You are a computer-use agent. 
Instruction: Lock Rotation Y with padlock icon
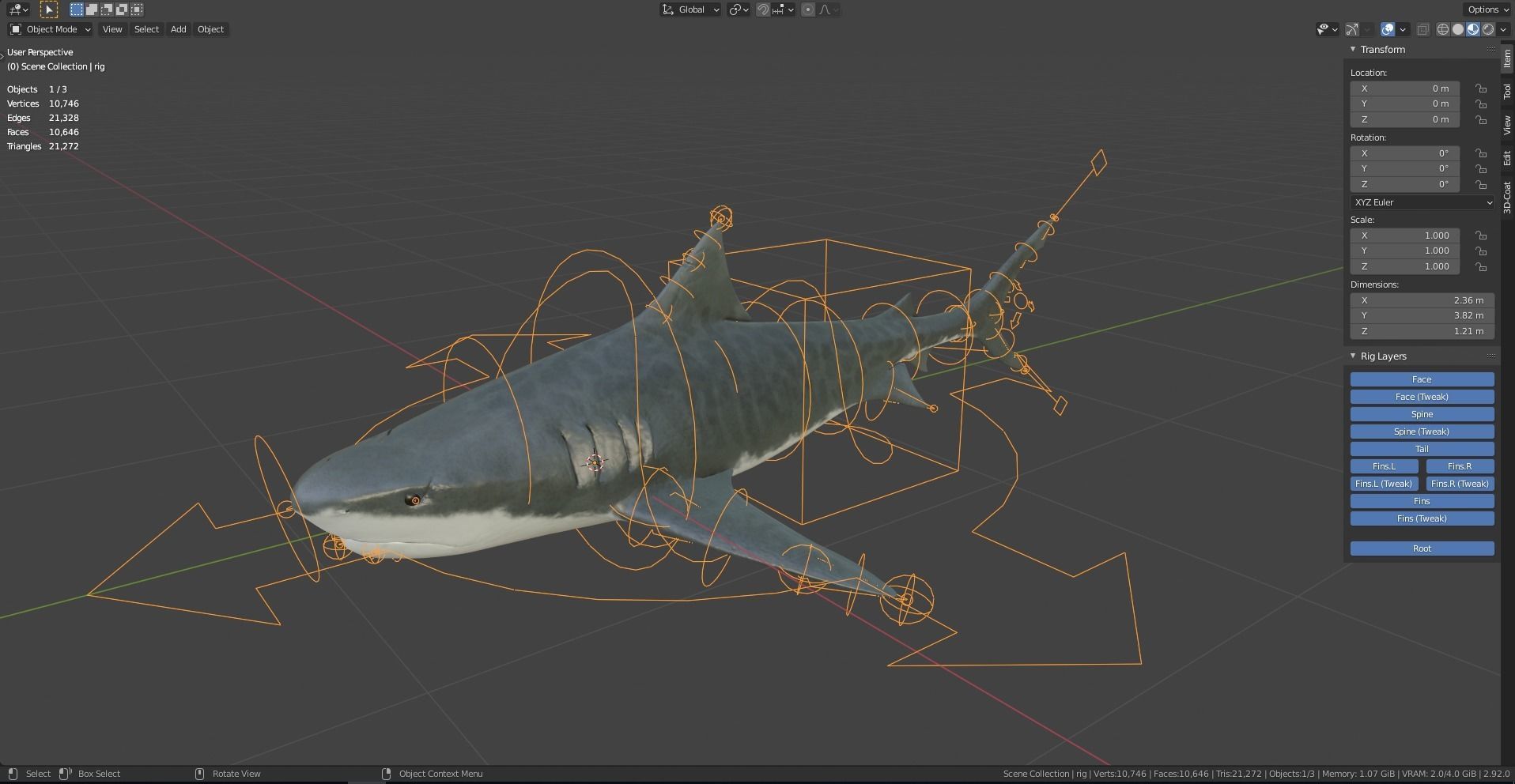click(1480, 168)
